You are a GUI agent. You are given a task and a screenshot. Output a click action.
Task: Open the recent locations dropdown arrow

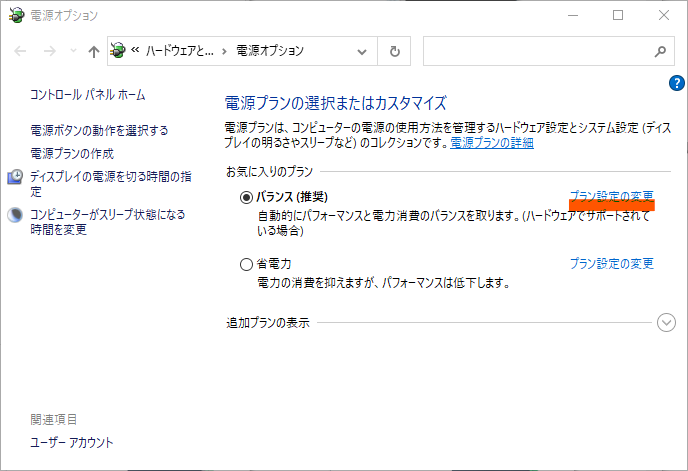click(x=73, y=51)
